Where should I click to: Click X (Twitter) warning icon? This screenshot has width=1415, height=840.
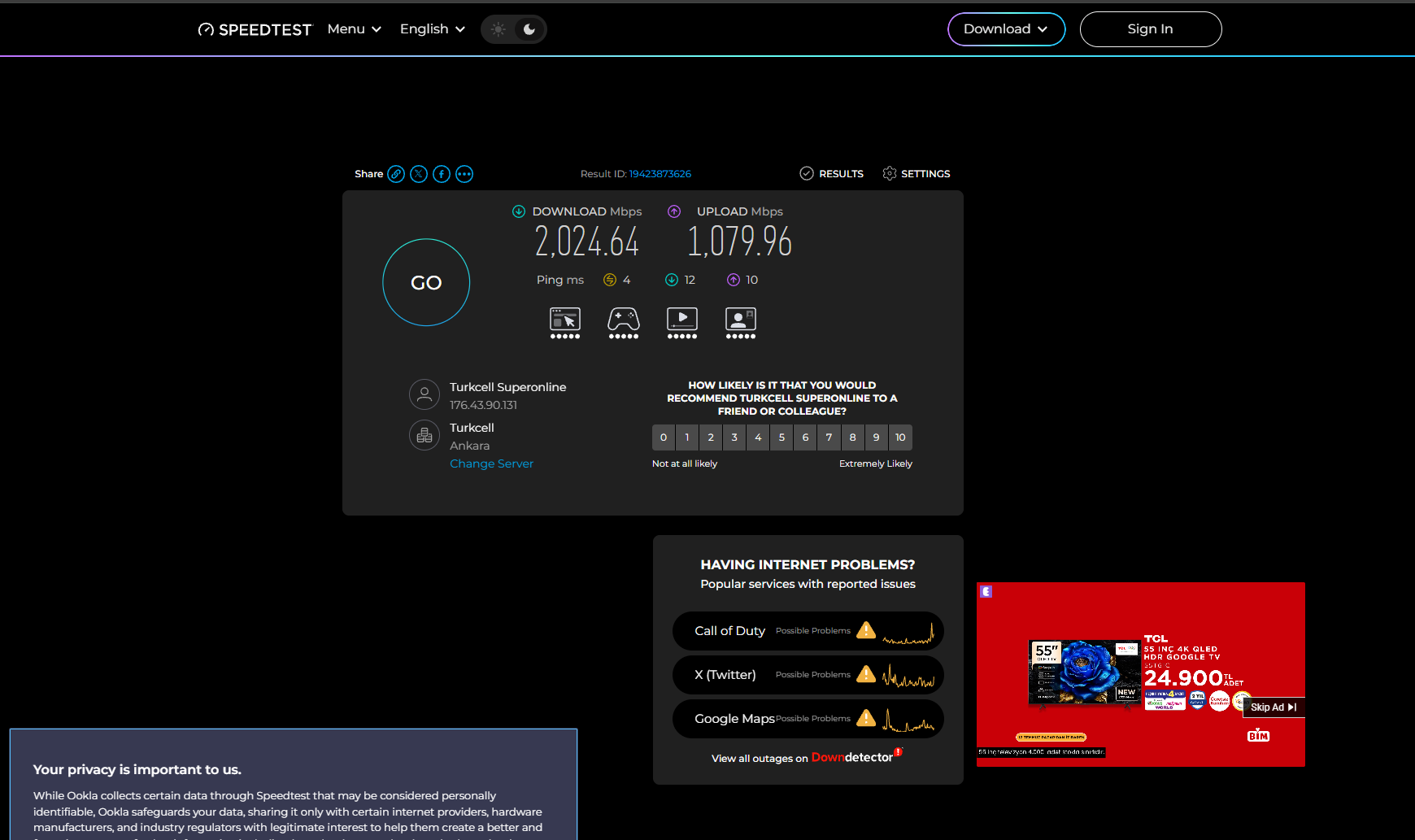(866, 674)
